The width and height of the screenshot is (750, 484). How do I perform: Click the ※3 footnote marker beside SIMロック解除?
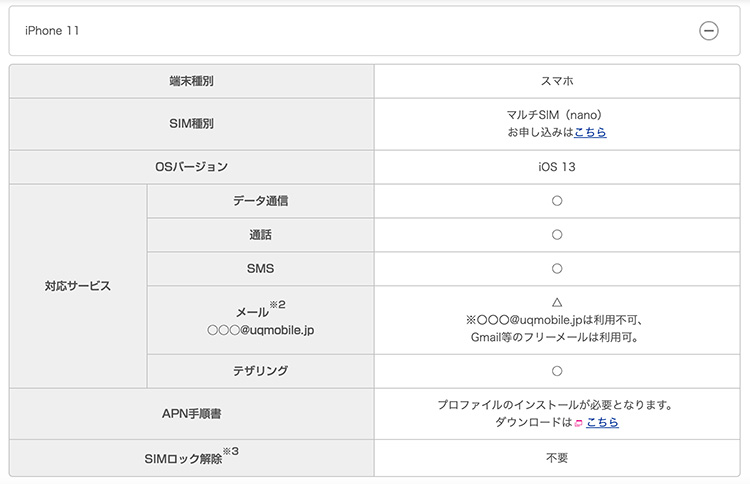(231, 451)
